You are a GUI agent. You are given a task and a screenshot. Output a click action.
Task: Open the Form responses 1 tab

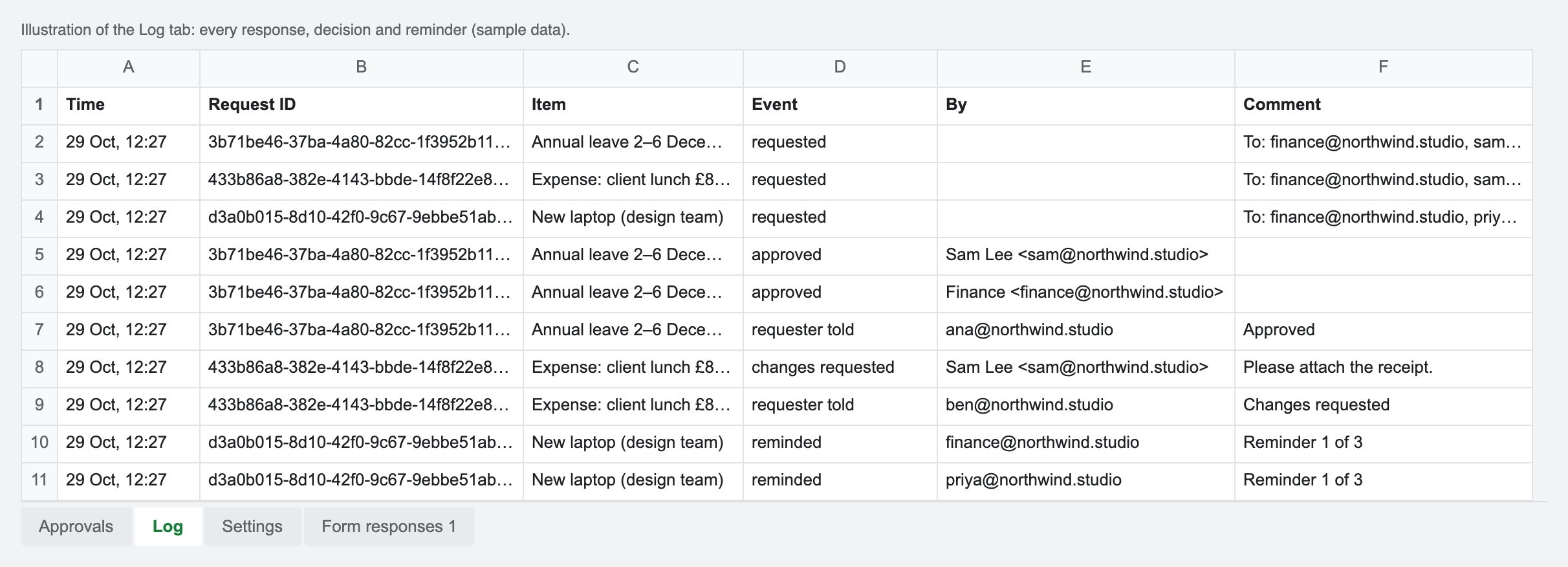(389, 526)
